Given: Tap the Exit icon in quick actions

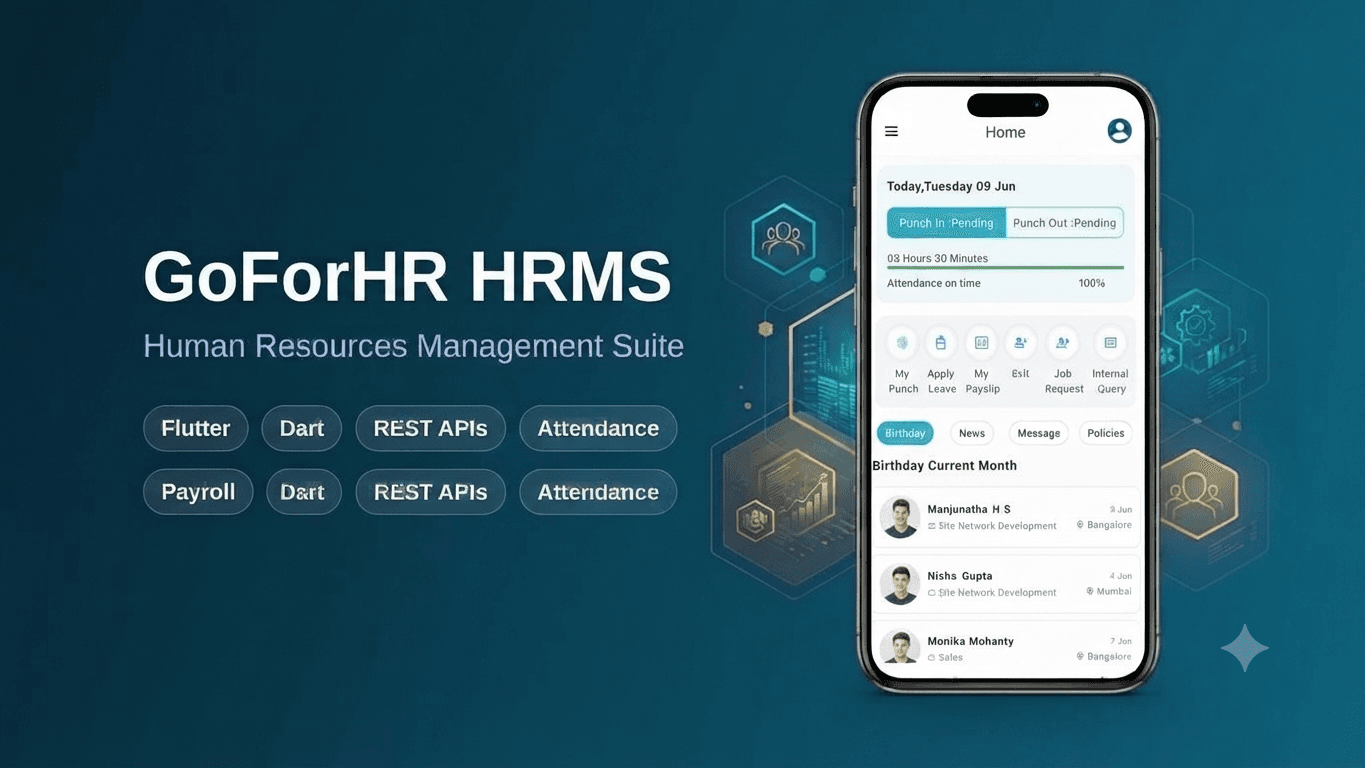Looking at the screenshot, I should click(x=1020, y=343).
